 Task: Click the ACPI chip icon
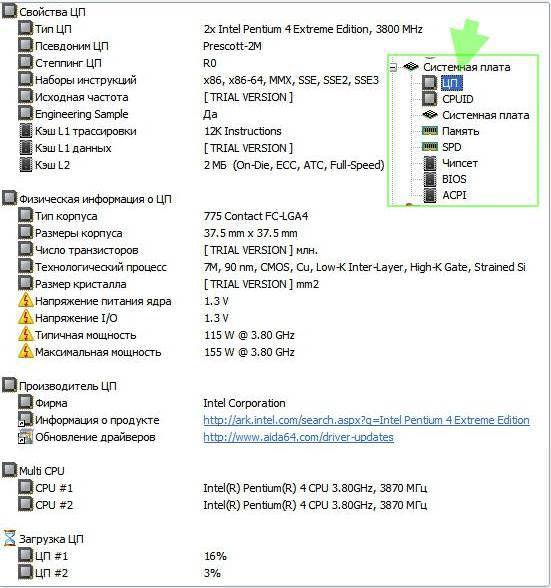[430, 195]
